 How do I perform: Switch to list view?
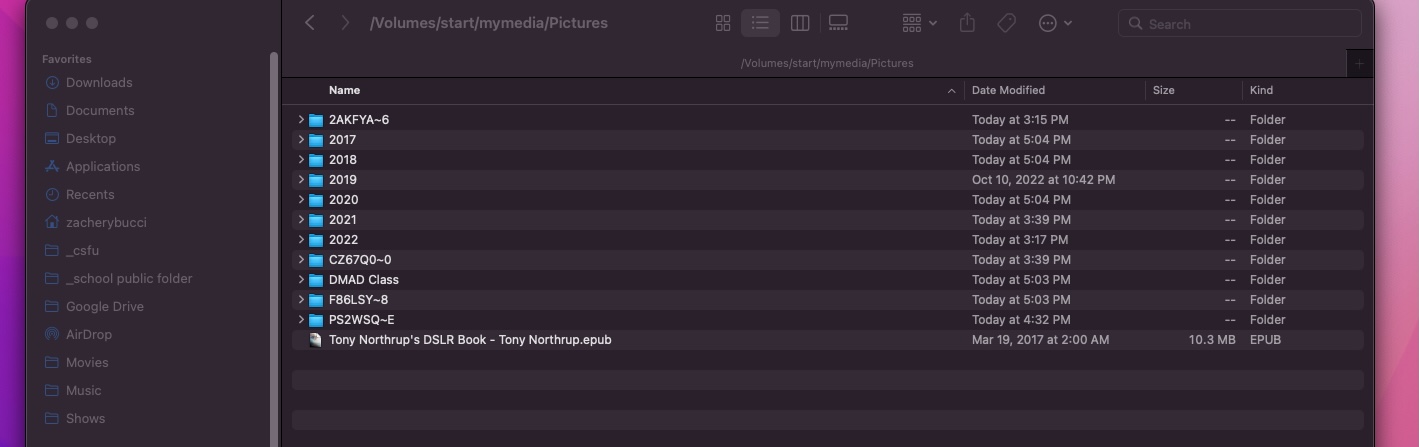point(760,23)
